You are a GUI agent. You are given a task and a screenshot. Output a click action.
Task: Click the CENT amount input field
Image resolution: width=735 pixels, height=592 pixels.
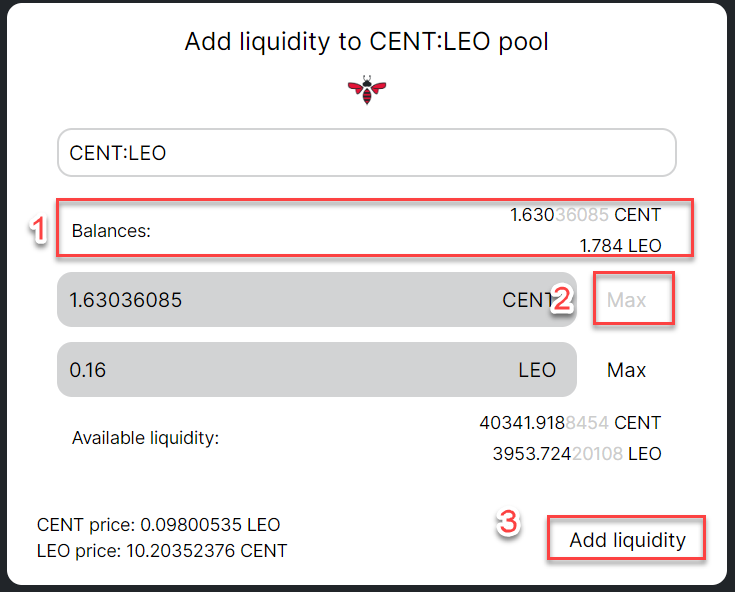coord(317,300)
